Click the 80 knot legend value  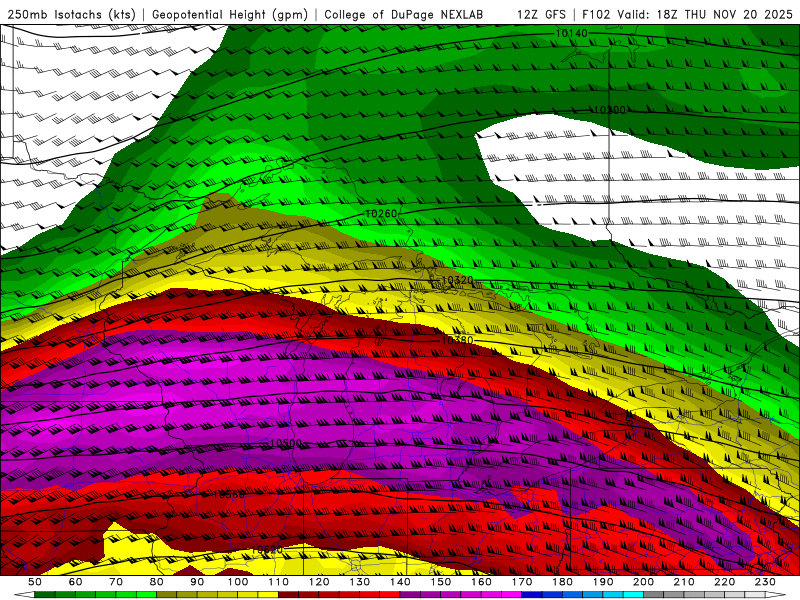click(x=157, y=582)
